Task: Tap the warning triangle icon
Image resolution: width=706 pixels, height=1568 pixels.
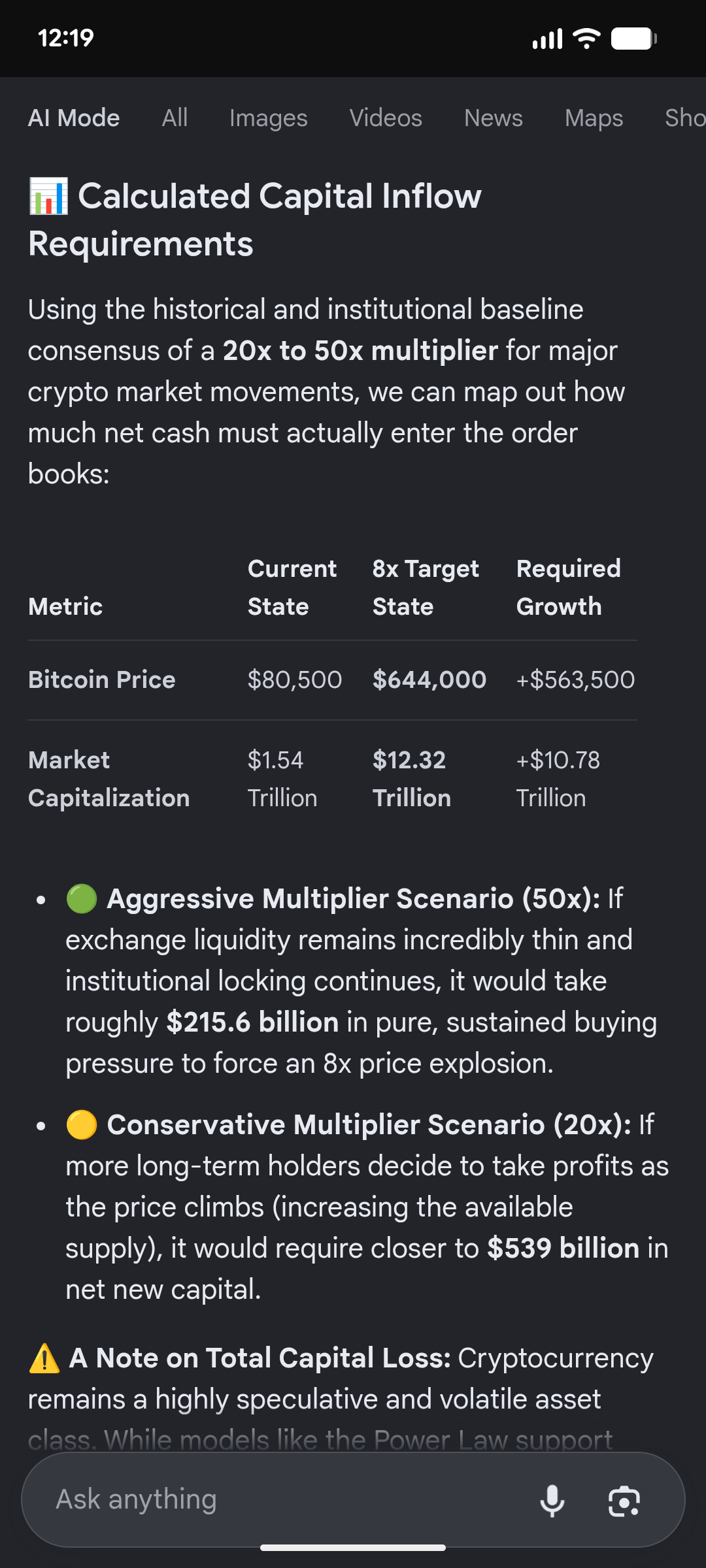Action: pyautogui.click(x=44, y=1358)
